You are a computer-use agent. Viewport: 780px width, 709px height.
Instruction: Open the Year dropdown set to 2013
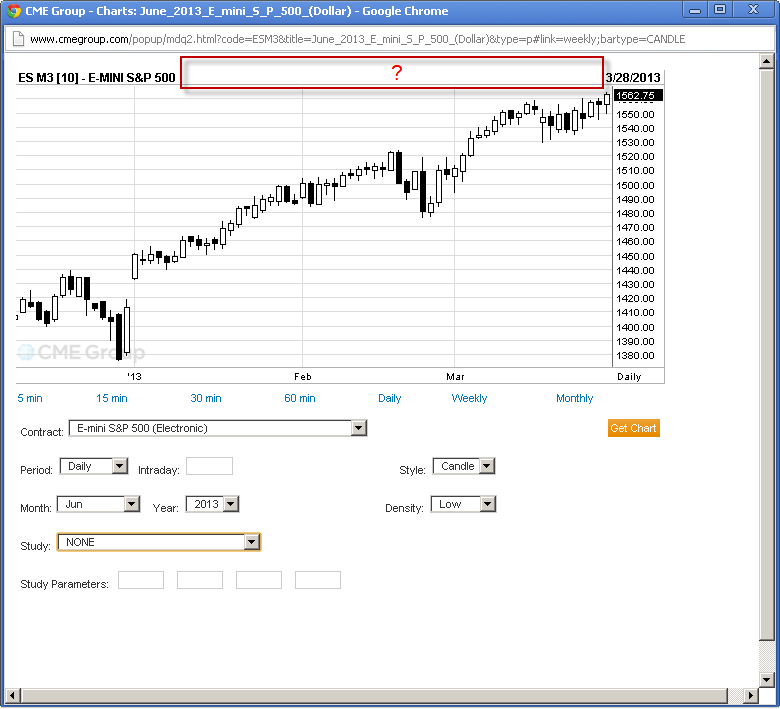(x=212, y=504)
